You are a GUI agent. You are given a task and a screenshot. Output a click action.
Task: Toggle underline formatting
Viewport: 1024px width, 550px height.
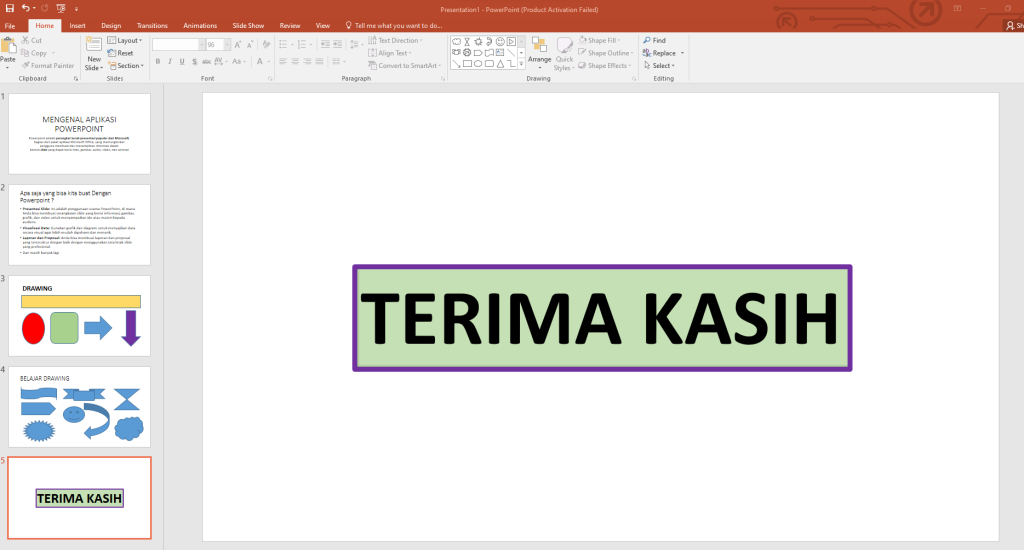(183, 62)
